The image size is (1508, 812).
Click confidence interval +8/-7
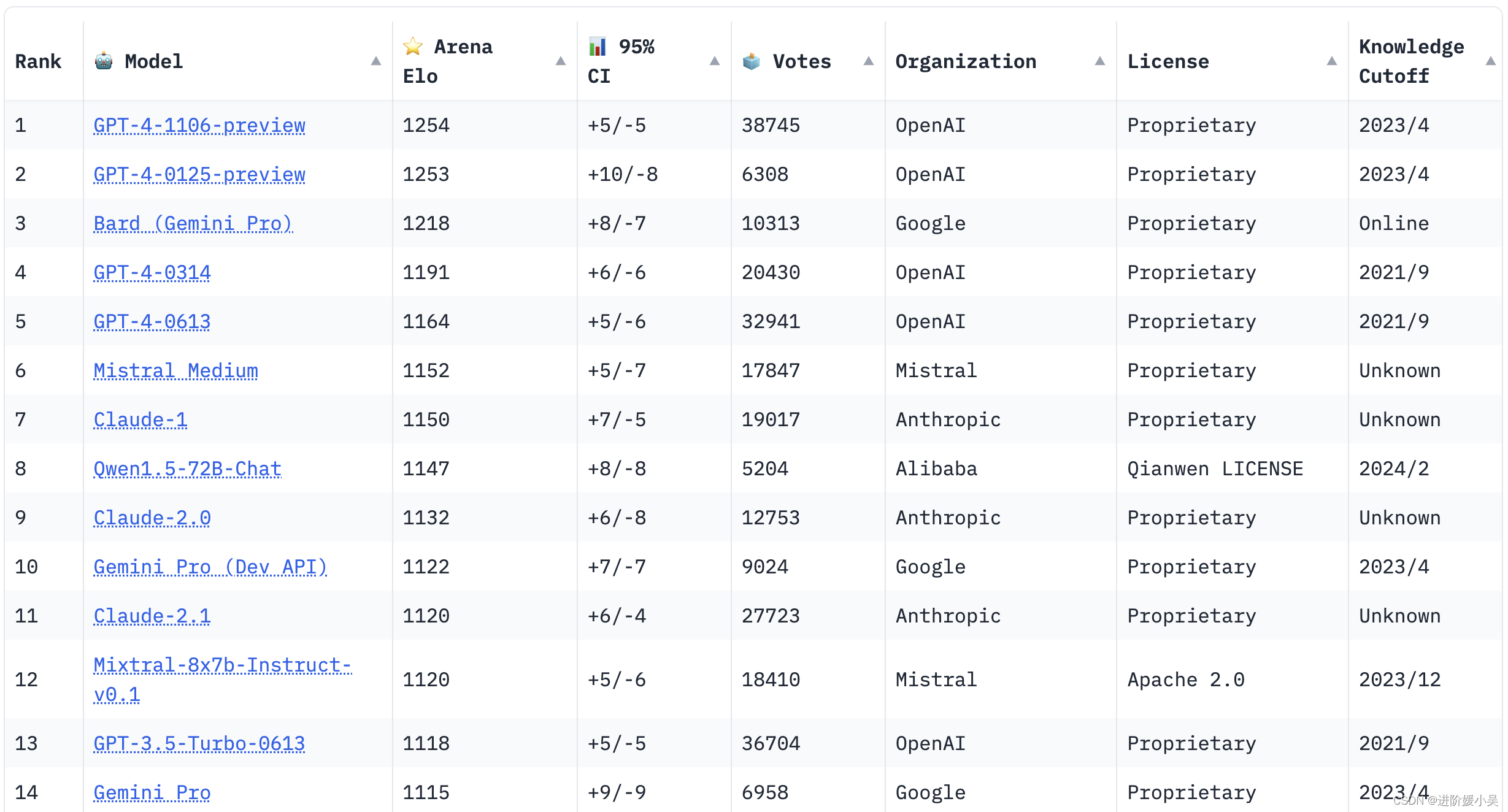tap(617, 223)
